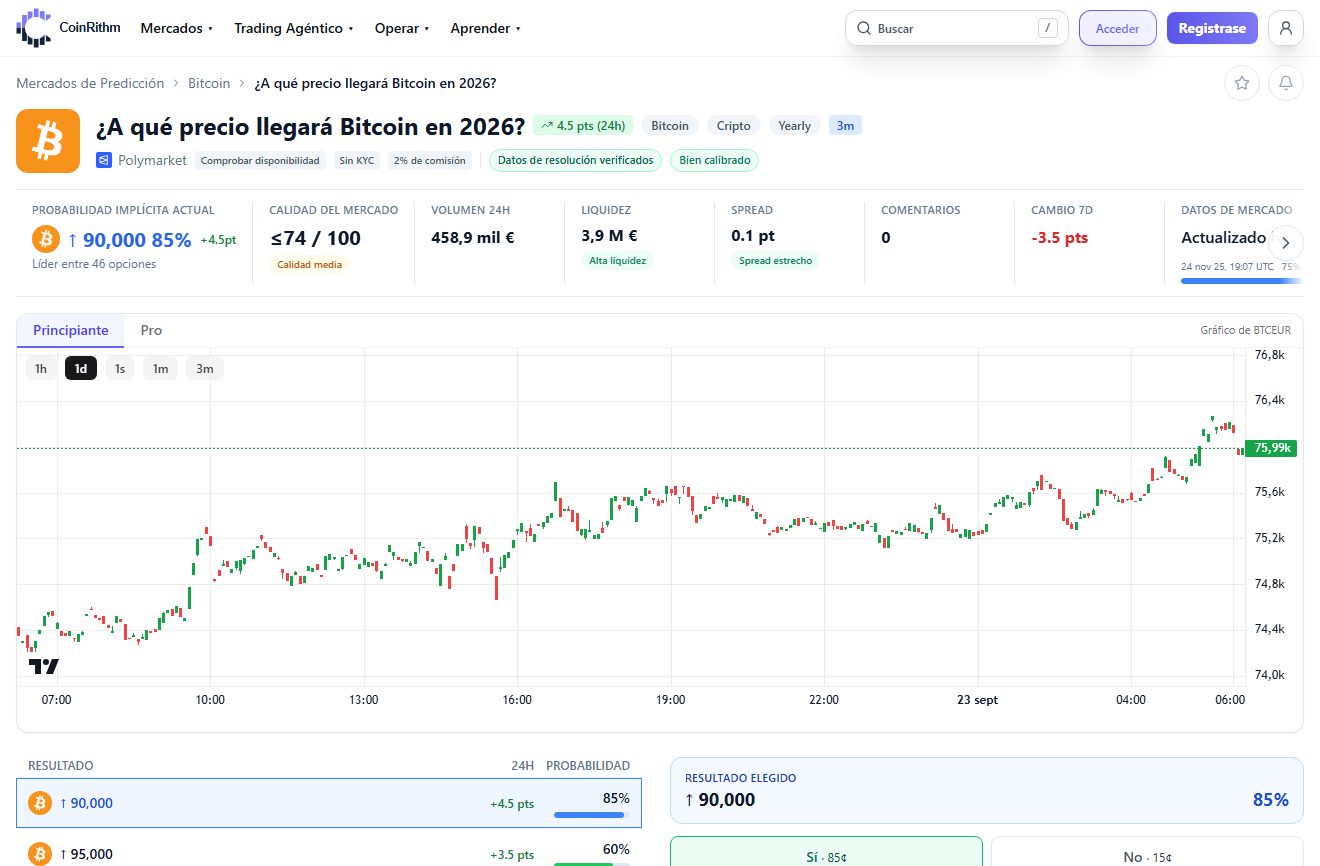This screenshot has width=1320, height=866.
Task: Click the slash shortcut key in the search box
Action: (x=1048, y=28)
